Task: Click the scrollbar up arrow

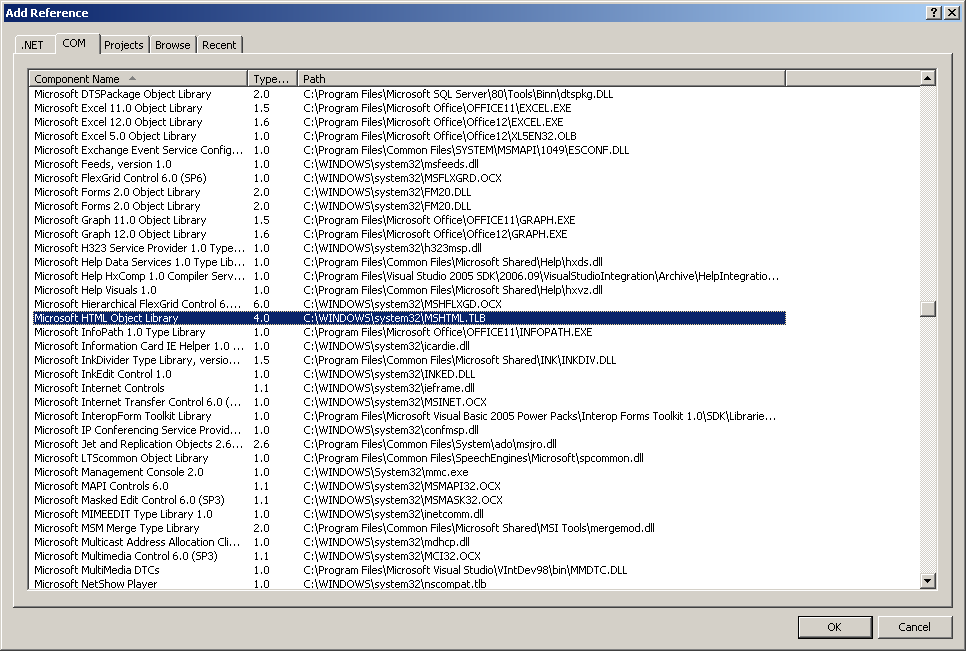Action: (928, 78)
